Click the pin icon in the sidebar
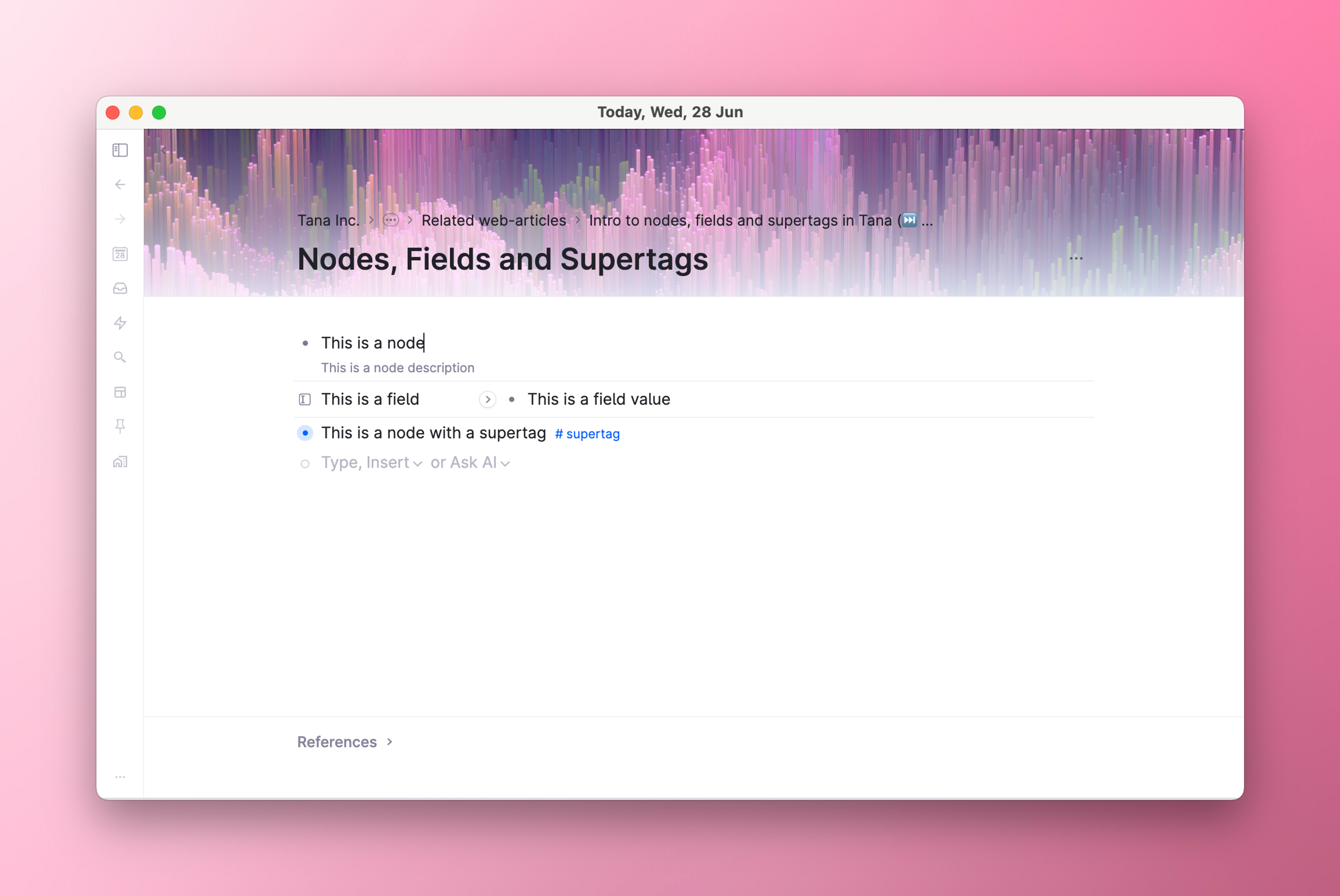The width and height of the screenshot is (1340, 896). click(120, 426)
